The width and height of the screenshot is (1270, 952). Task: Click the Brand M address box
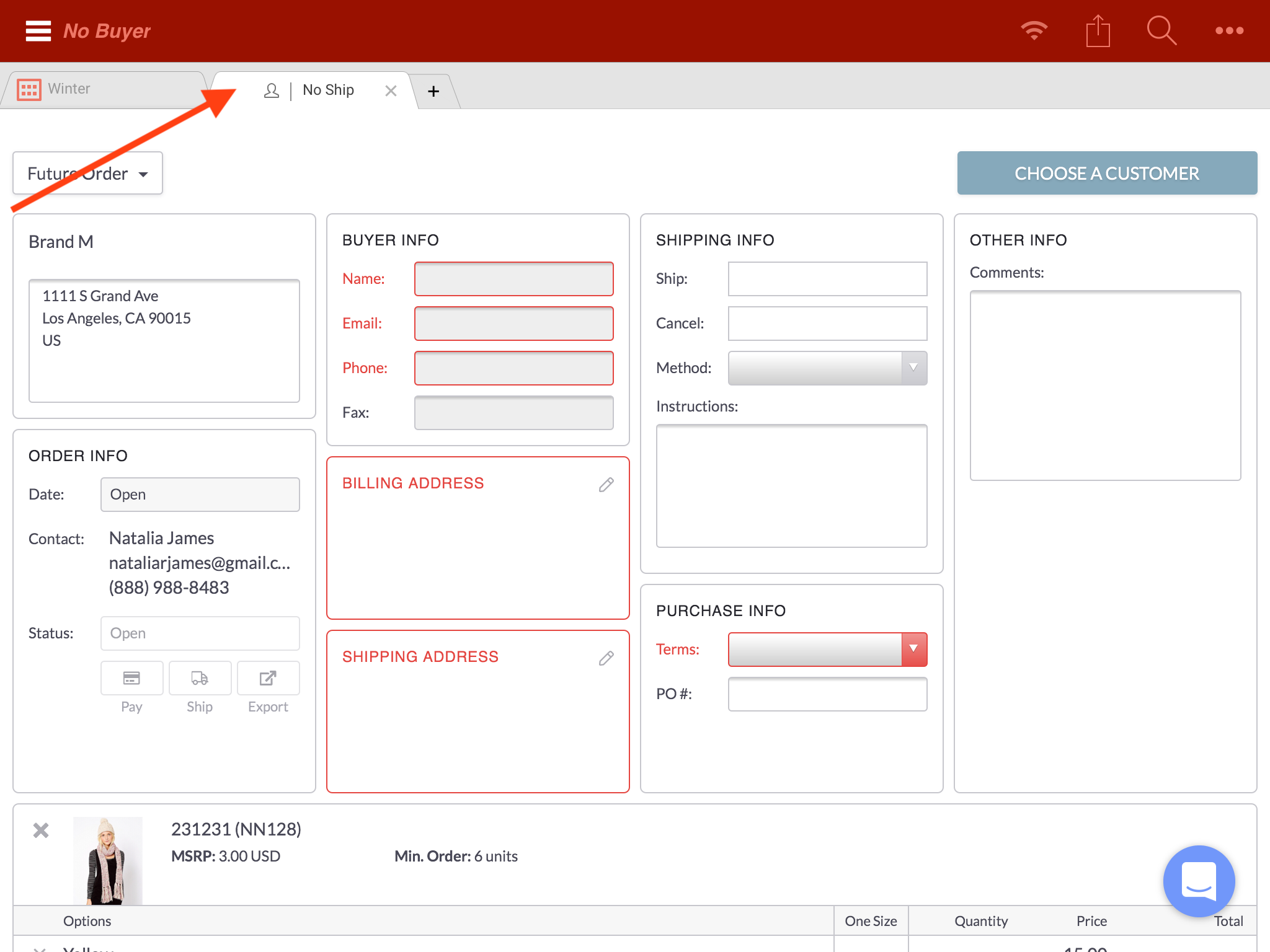164,341
